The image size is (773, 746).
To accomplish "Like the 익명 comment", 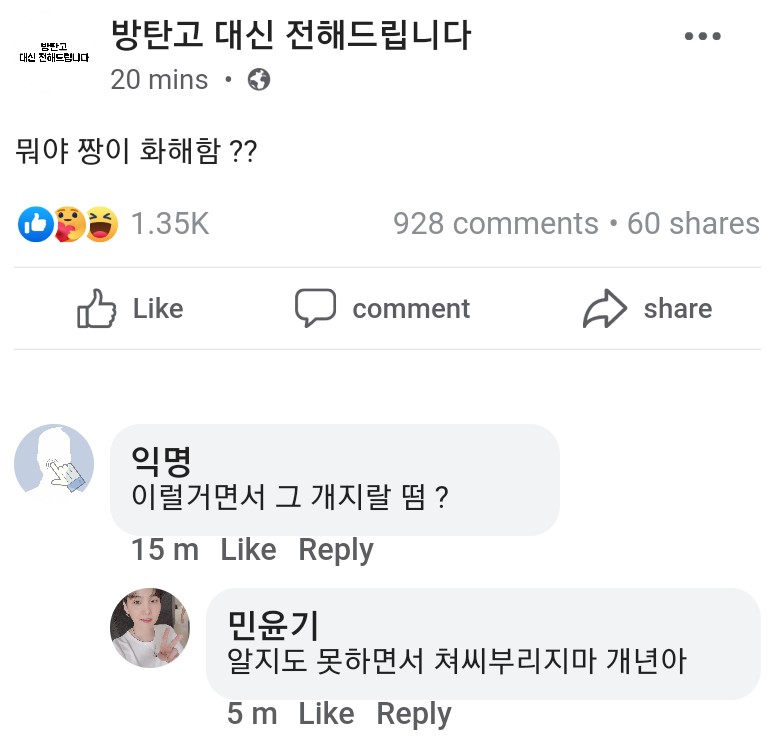I will [x=248, y=550].
